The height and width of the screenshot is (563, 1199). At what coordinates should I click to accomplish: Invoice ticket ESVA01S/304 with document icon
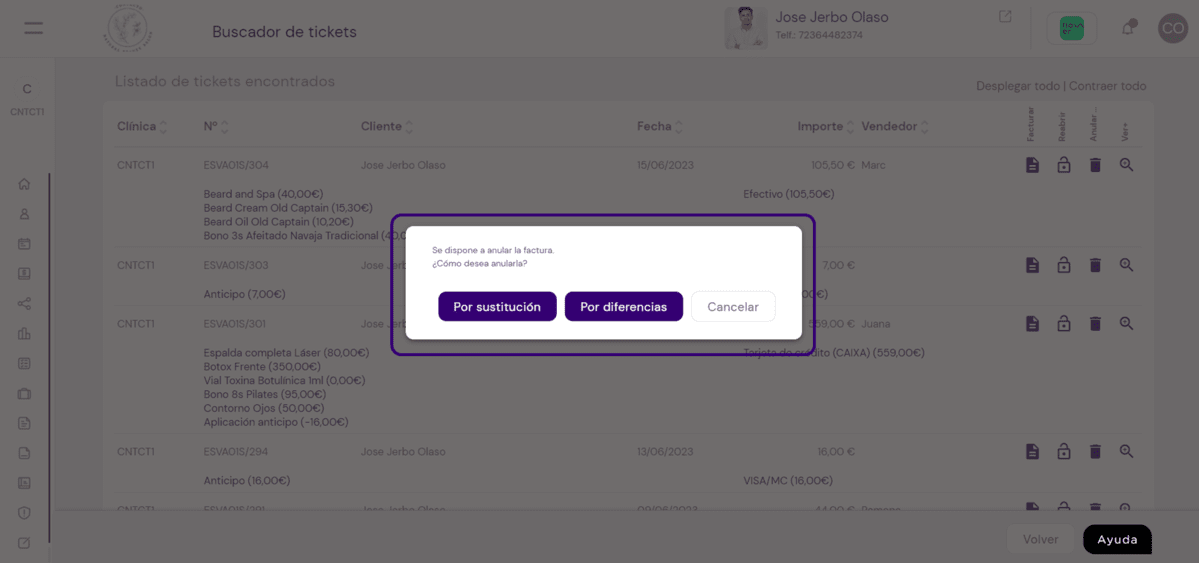click(1032, 164)
